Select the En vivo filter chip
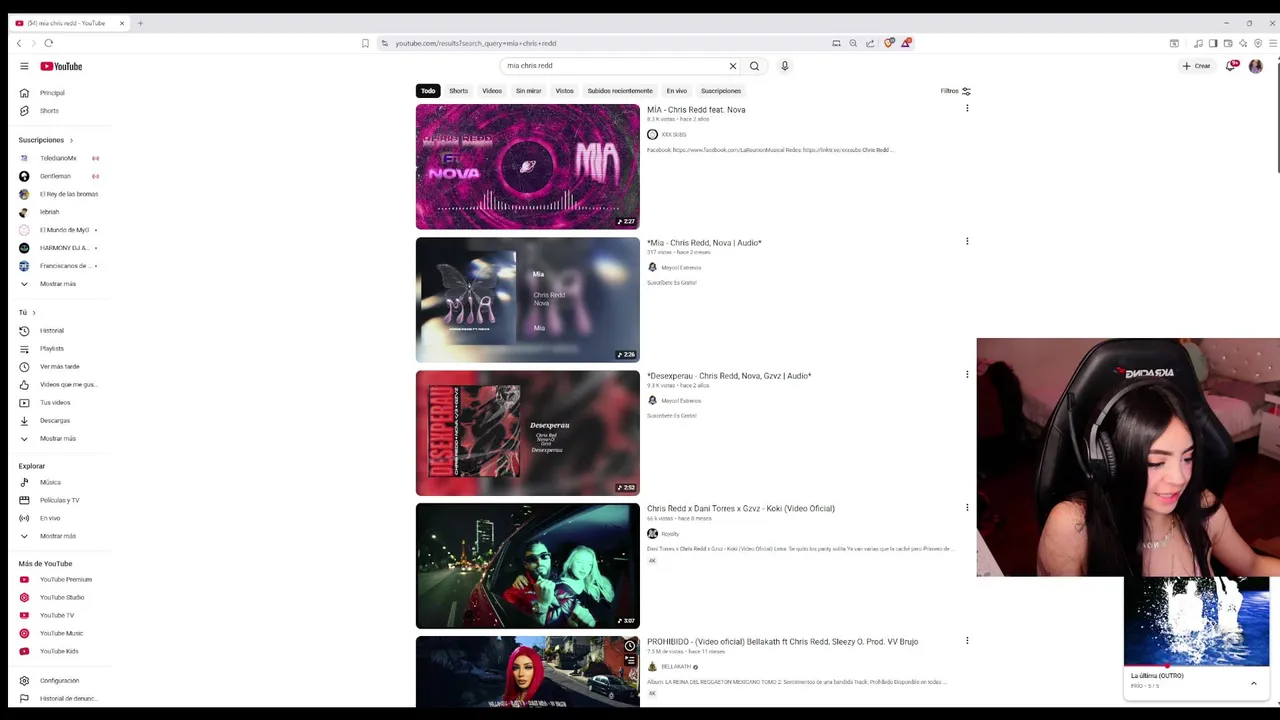Screen dimensions: 1280x720 coord(677,91)
